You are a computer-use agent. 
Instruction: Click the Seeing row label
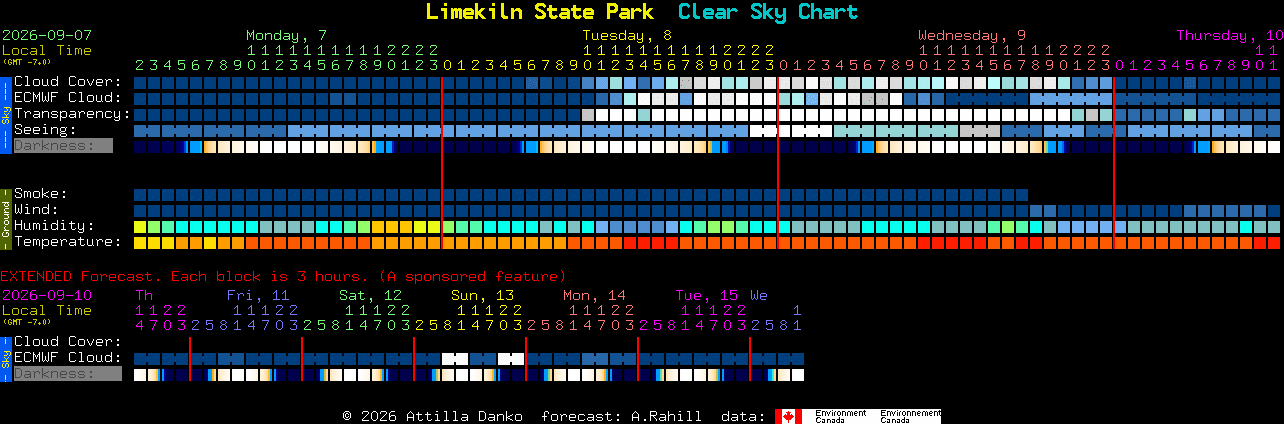pyautogui.click(x=45, y=130)
